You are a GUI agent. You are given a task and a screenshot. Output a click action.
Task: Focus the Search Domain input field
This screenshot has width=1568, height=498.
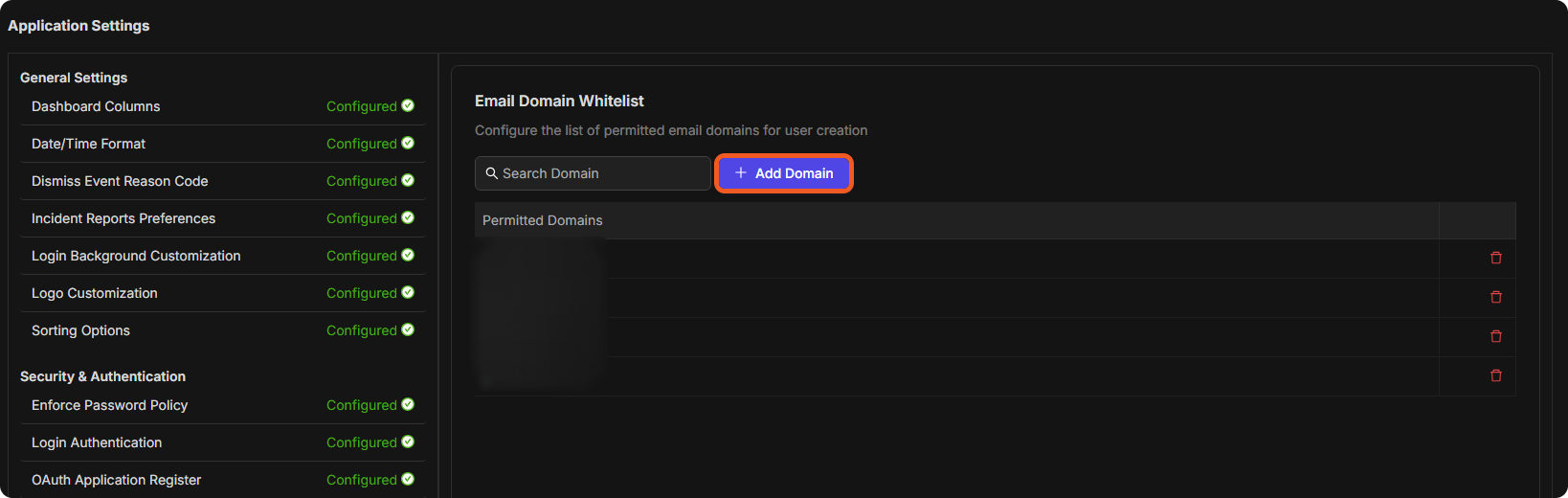pyautogui.click(x=593, y=173)
